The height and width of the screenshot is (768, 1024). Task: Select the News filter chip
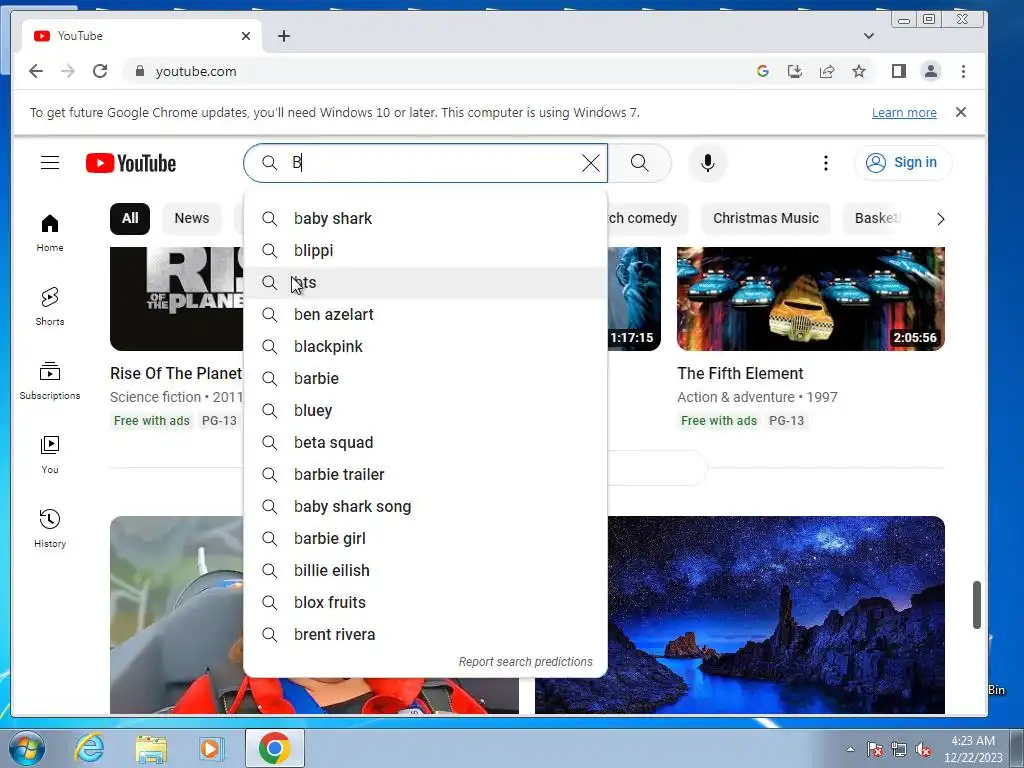192,218
